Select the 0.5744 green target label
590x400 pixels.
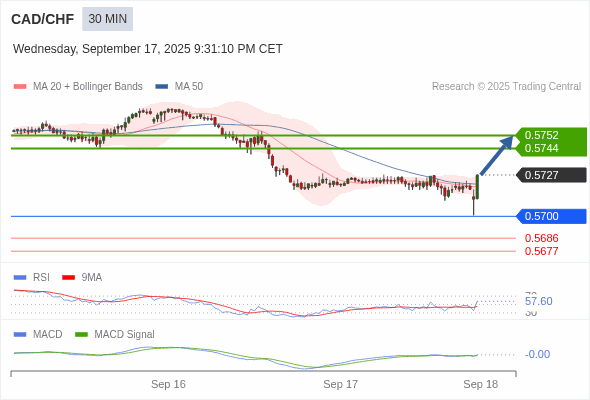click(x=541, y=148)
